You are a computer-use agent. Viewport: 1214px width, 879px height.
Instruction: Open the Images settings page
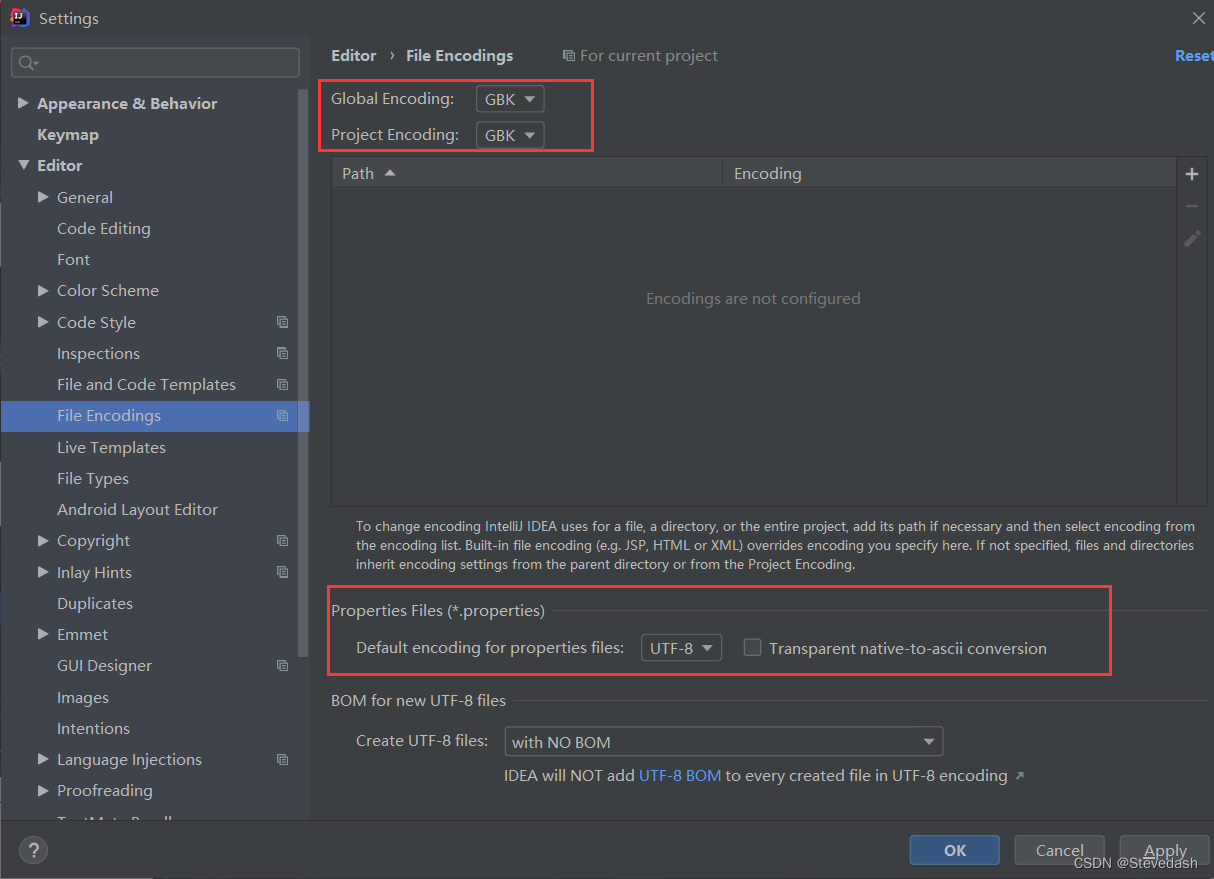pyautogui.click(x=83, y=697)
